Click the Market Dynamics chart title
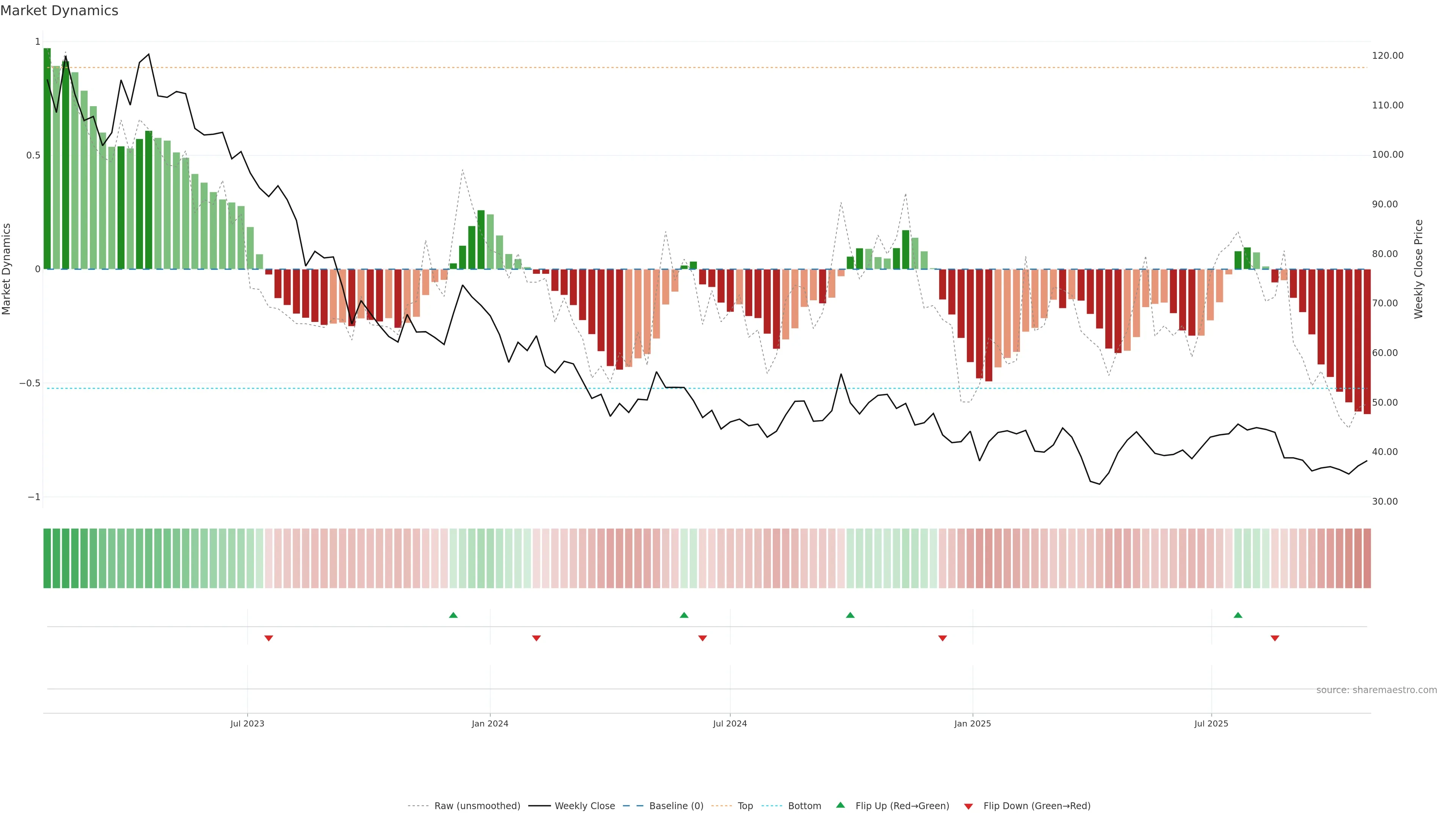This screenshot has width=1456, height=819. [60, 11]
